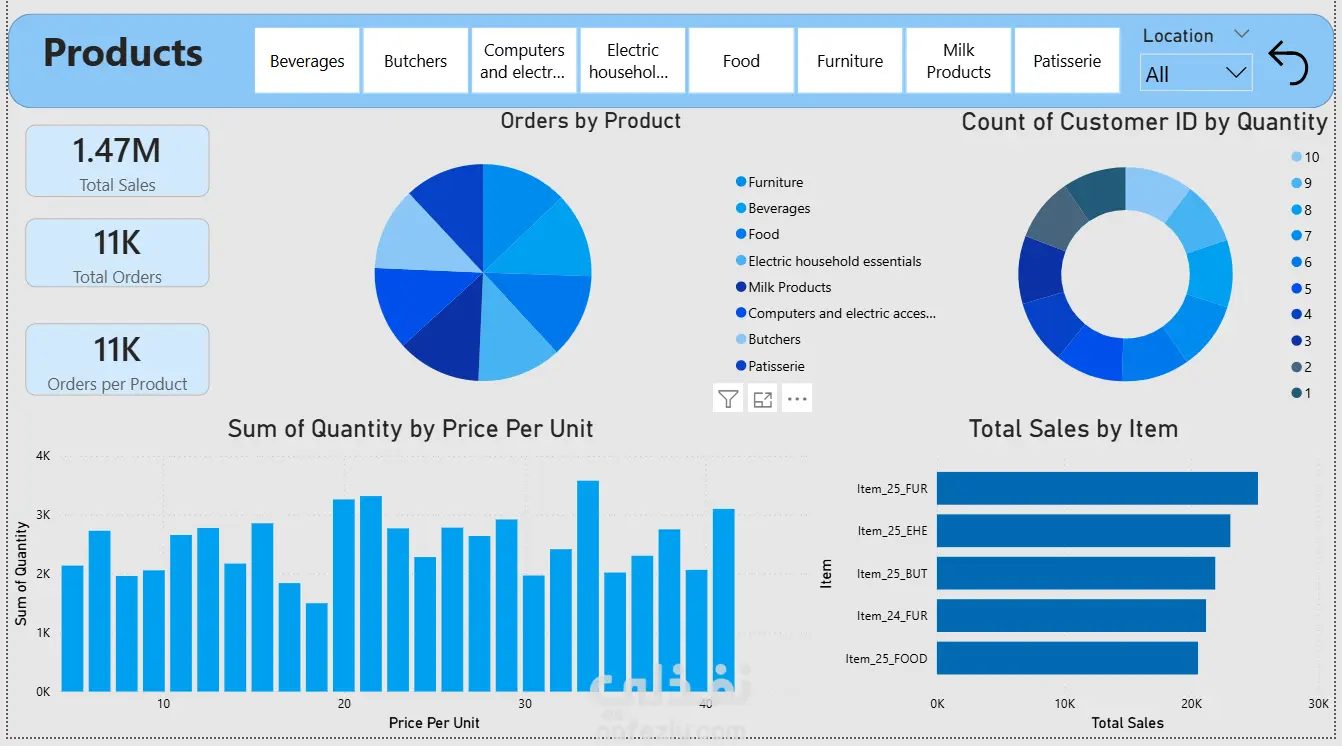The width and height of the screenshot is (1342, 746).
Task: Click the focus mode icon
Action: 763,399
